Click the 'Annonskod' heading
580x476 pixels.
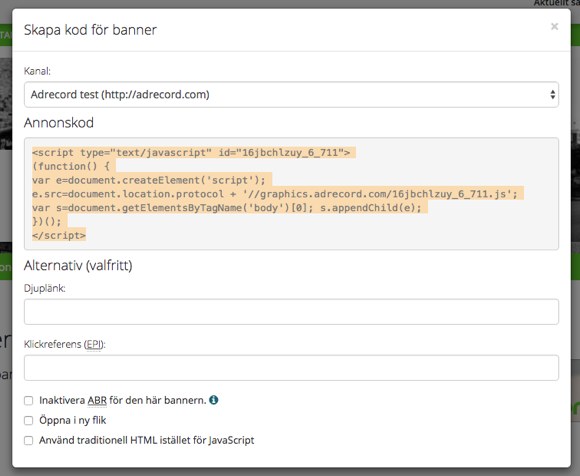pyautogui.click(x=59, y=123)
